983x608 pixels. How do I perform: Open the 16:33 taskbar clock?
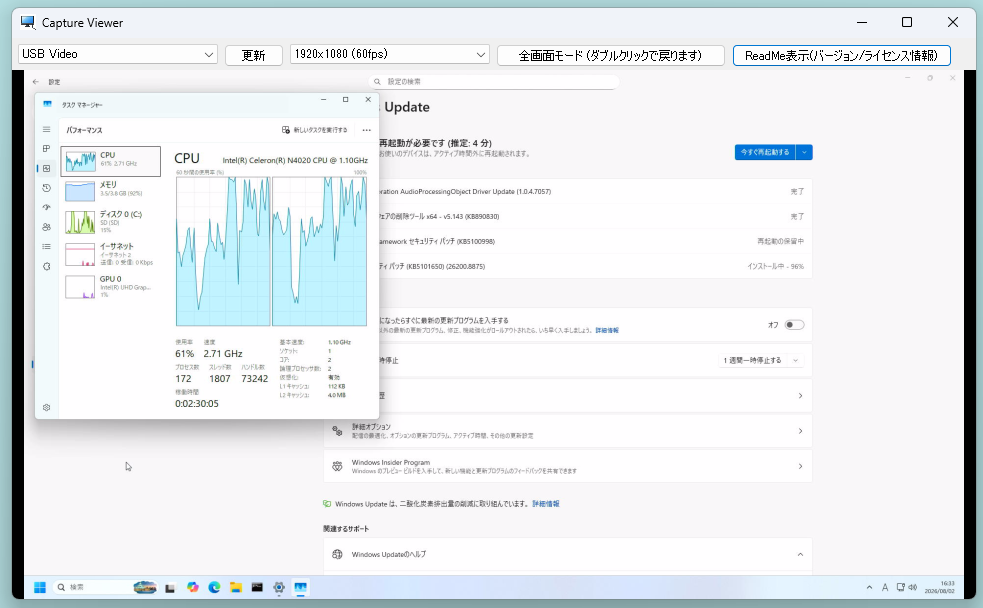click(x=939, y=587)
